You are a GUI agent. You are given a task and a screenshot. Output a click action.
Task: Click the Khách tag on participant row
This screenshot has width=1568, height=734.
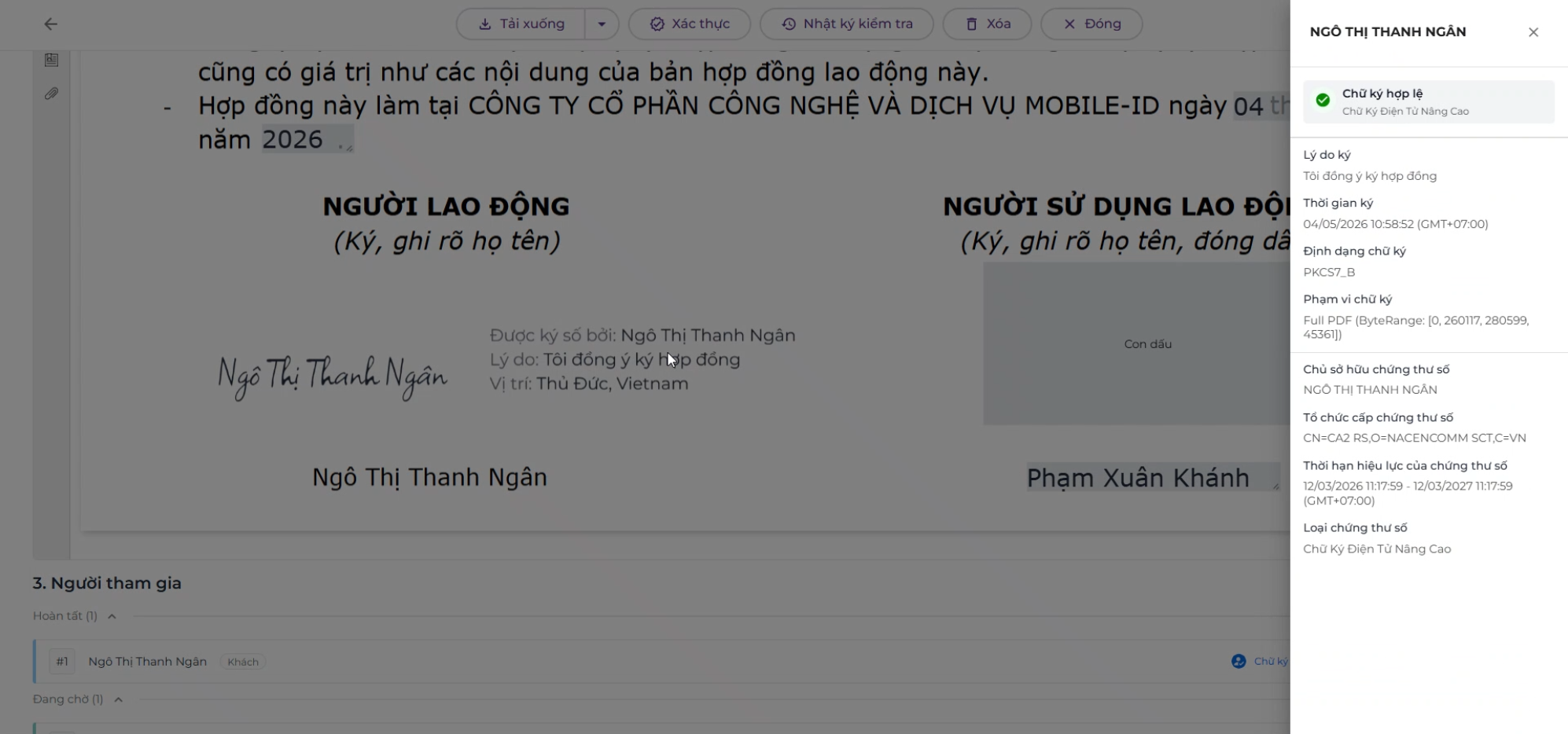click(x=243, y=662)
